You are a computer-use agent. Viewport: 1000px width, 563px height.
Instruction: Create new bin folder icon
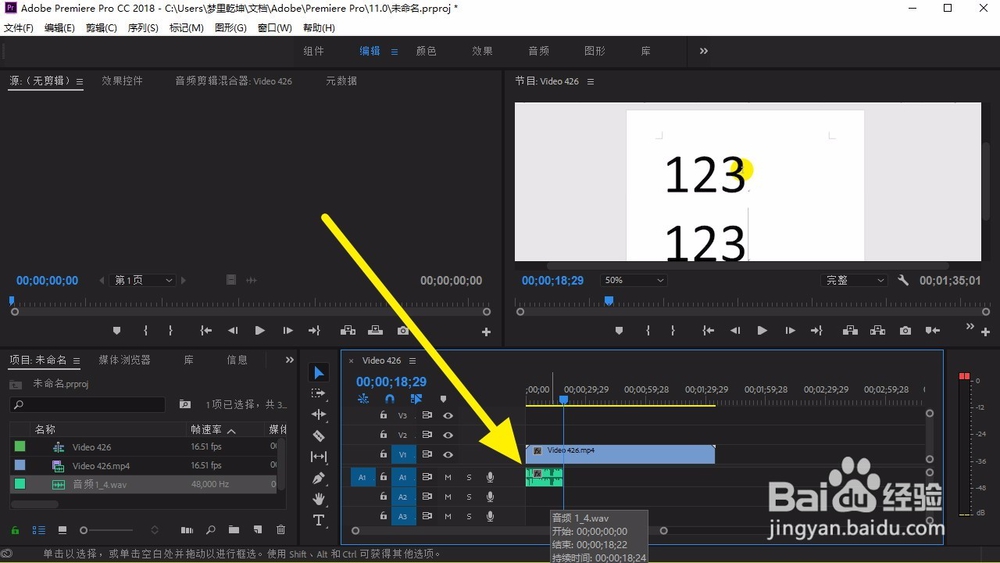pyautogui.click(x=234, y=530)
